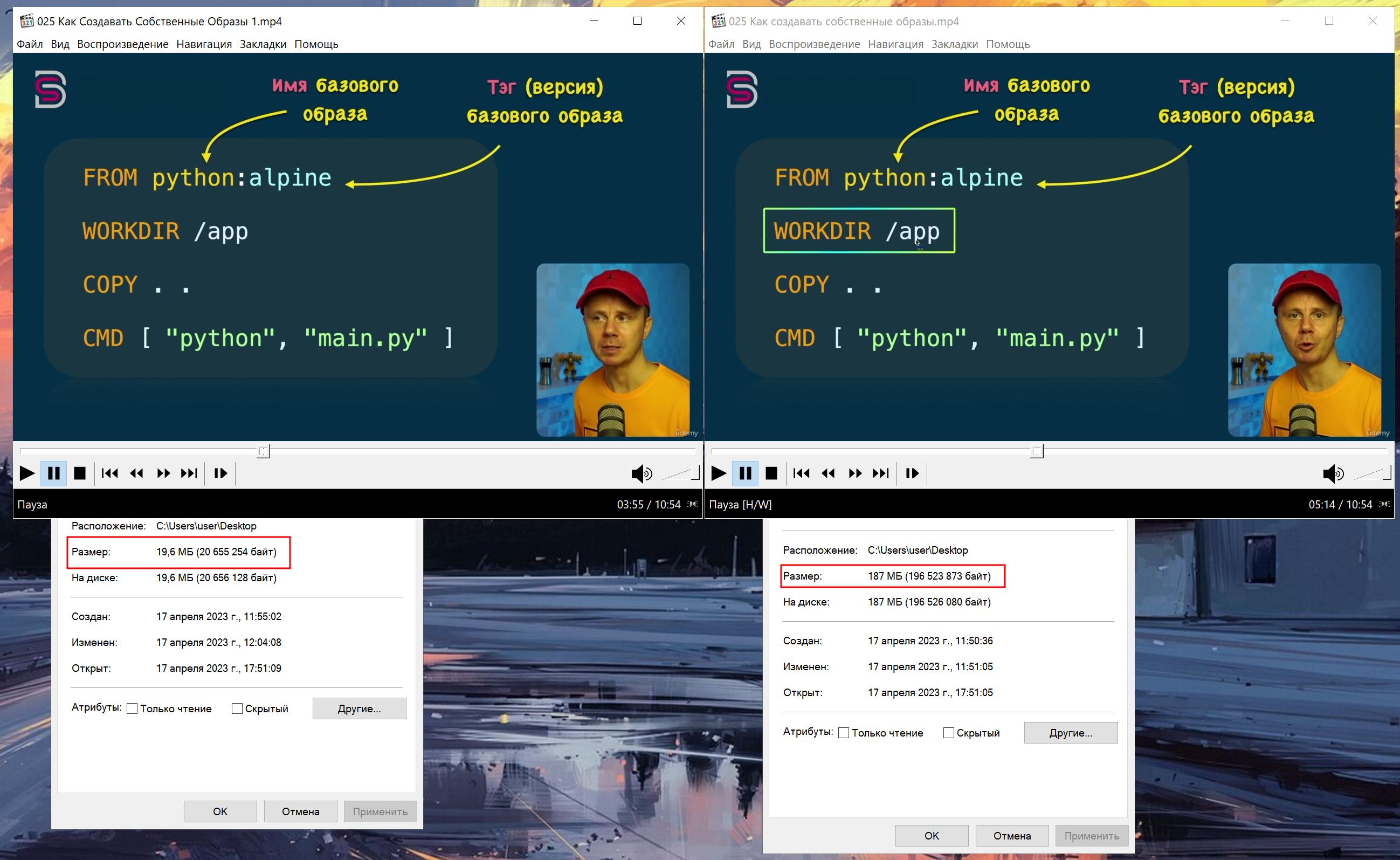
Task: Open 'Закладки' menu in the left player
Action: (x=263, y=44)
